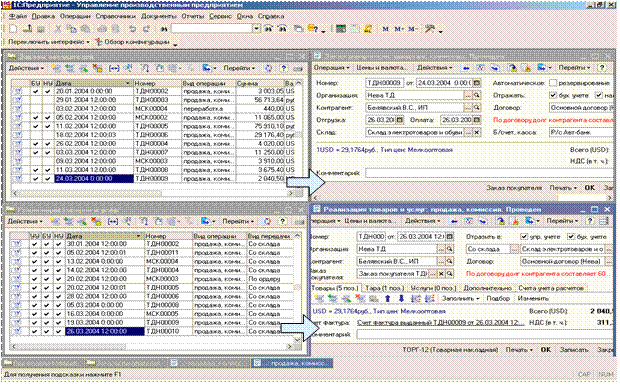The image size is (620, 385).
Task: Toggle the бух. учете checkbox in lower form
Action: pos(571,236)
